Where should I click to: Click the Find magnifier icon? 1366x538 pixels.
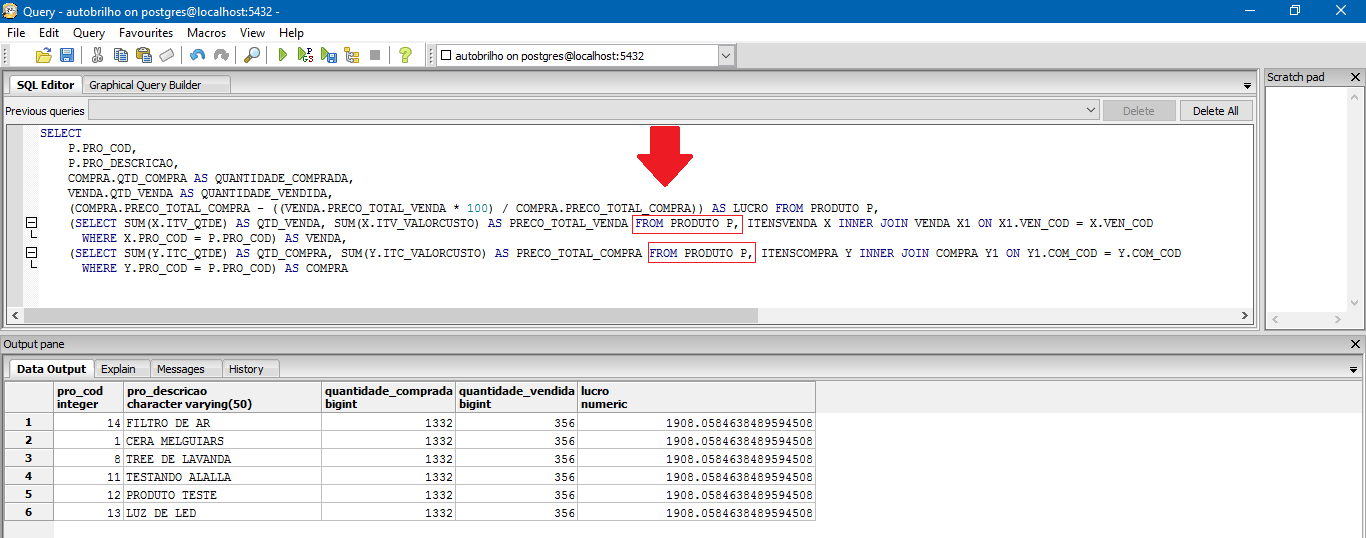tap(252, 56)
